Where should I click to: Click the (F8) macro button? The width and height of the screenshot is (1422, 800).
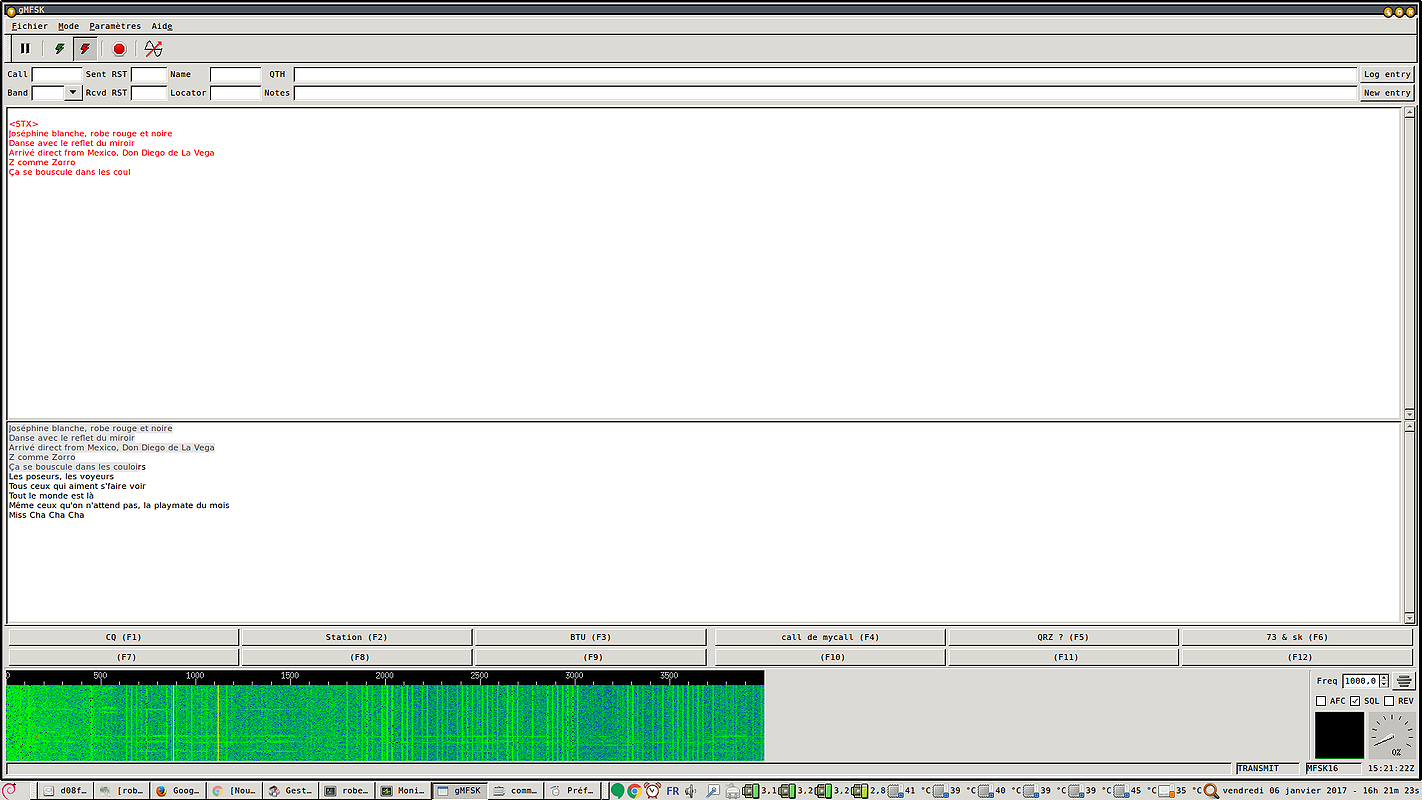356,657
